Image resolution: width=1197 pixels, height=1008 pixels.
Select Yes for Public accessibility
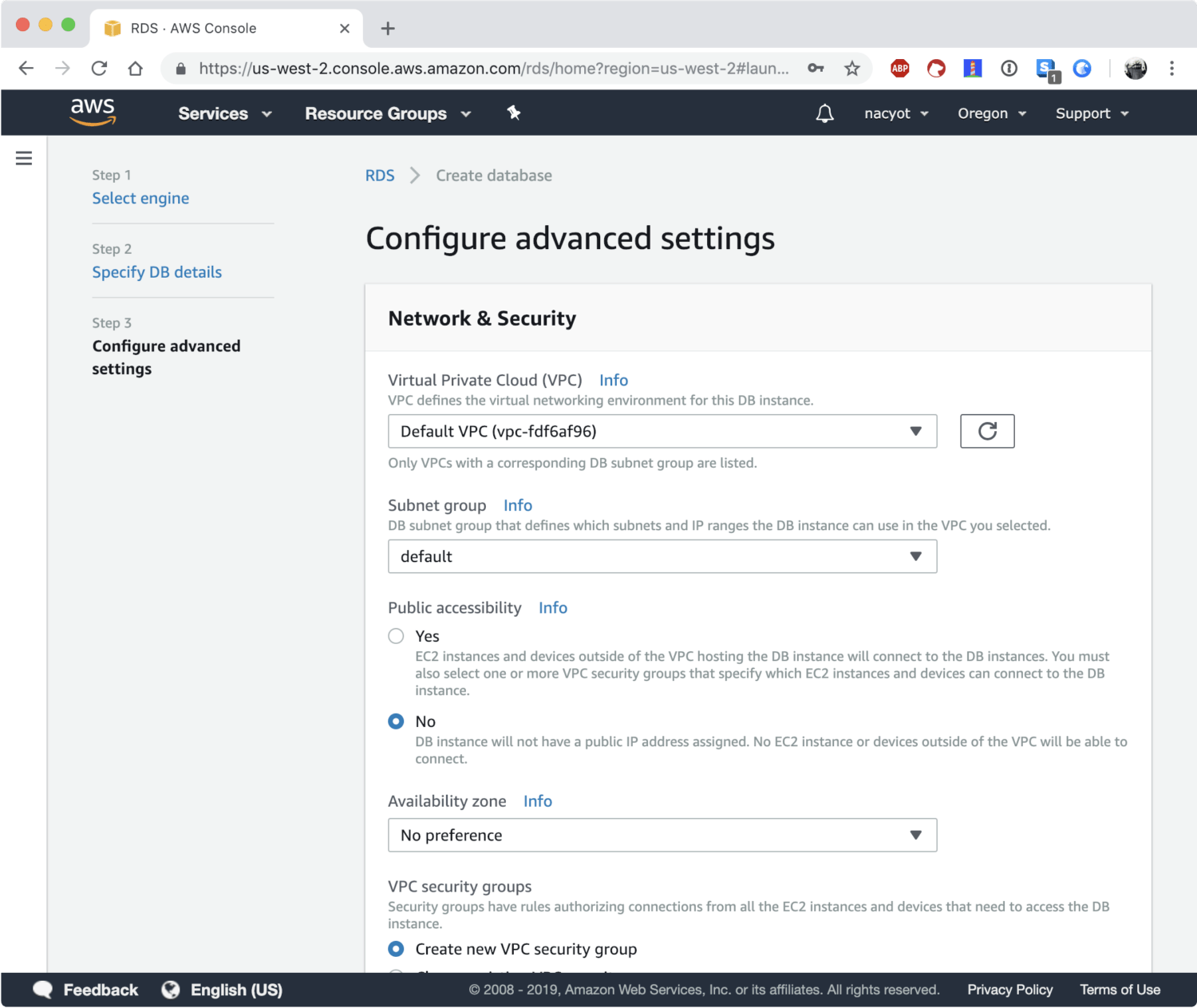click(x=396, y=636)
